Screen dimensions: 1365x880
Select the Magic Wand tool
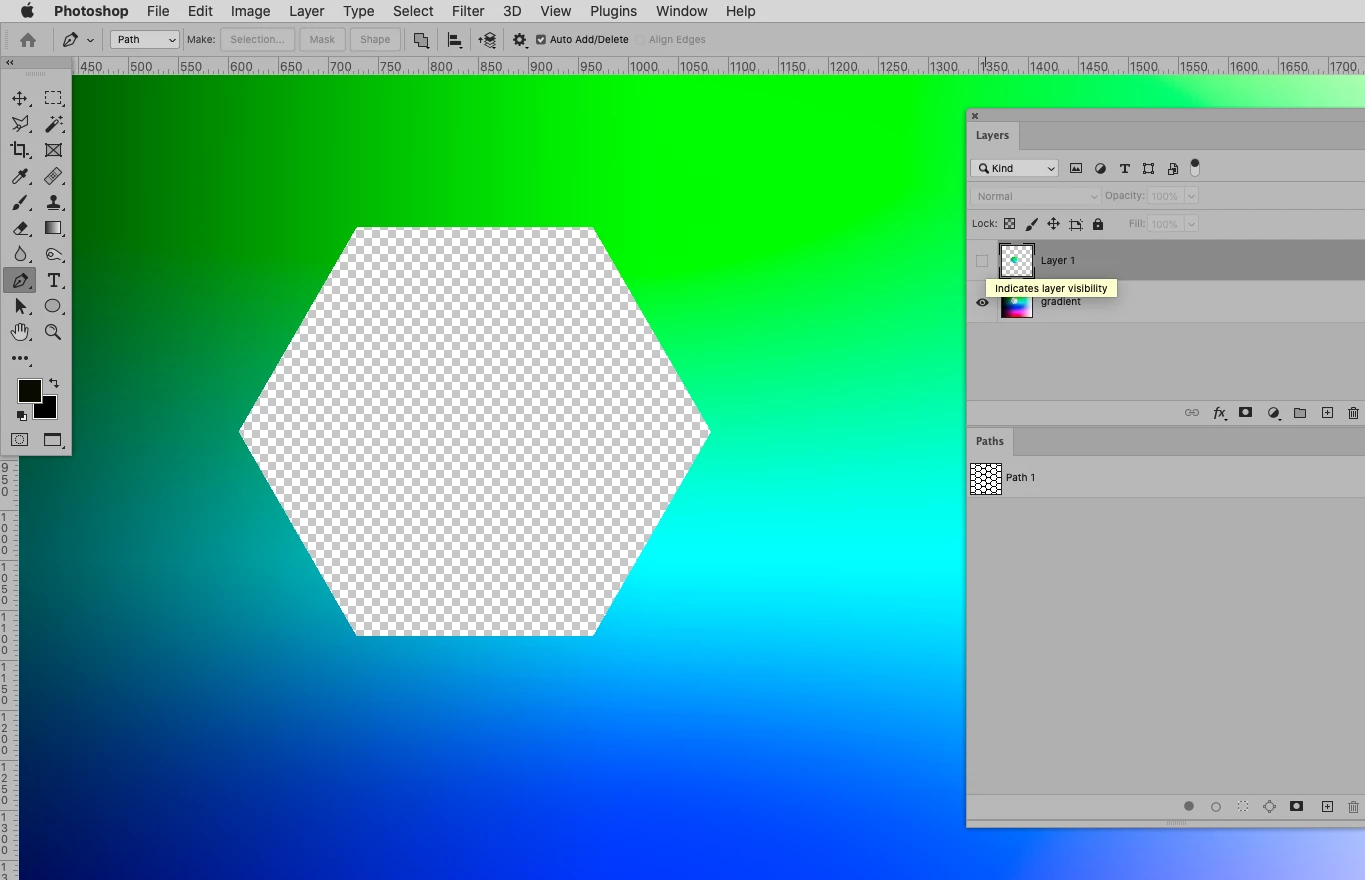pos(53,124)
